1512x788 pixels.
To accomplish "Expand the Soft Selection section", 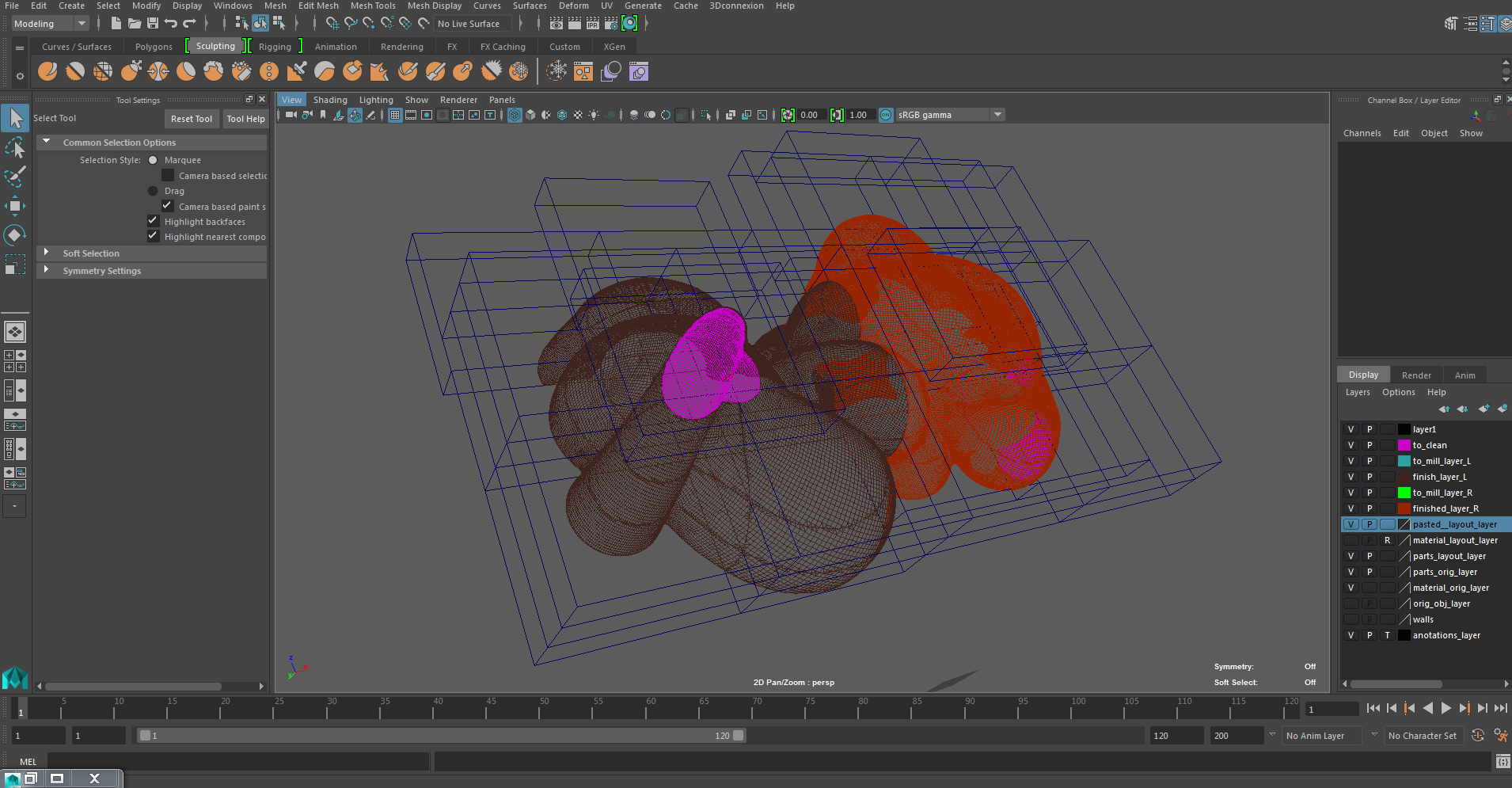I will (47, 253).
